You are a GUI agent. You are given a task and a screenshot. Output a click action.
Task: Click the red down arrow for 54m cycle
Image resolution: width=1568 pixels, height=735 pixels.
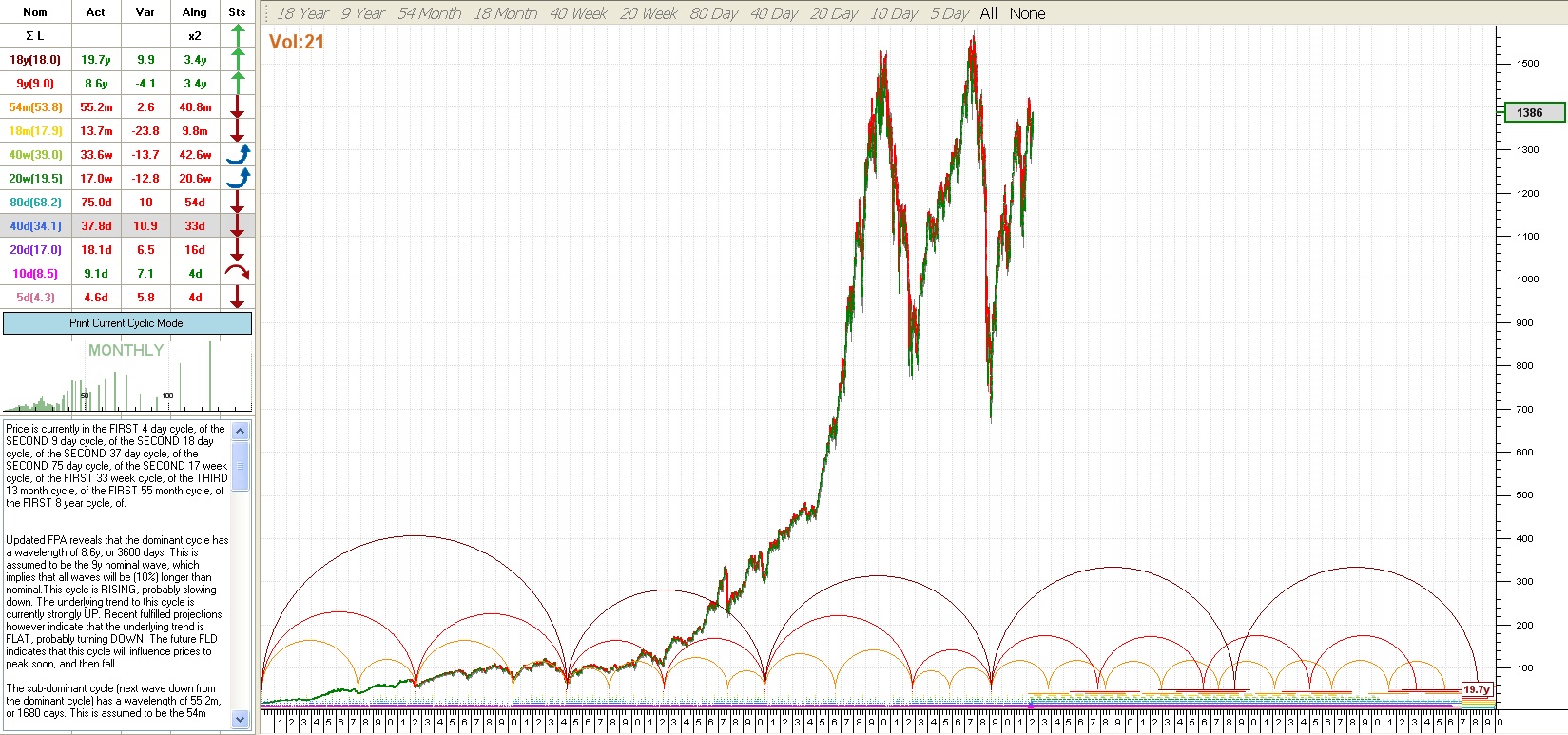[x=238, y=106]
